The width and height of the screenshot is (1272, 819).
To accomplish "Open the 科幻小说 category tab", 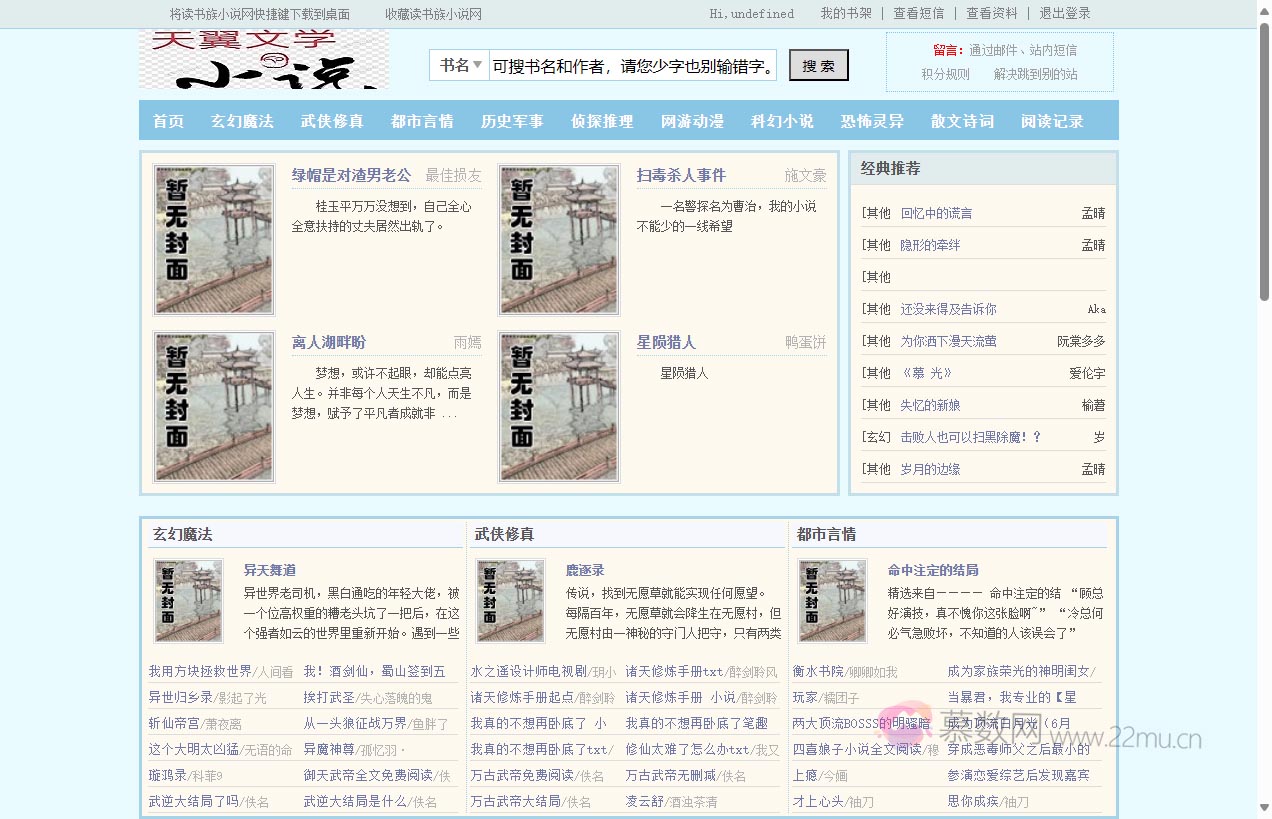I will tap(781, 120).
